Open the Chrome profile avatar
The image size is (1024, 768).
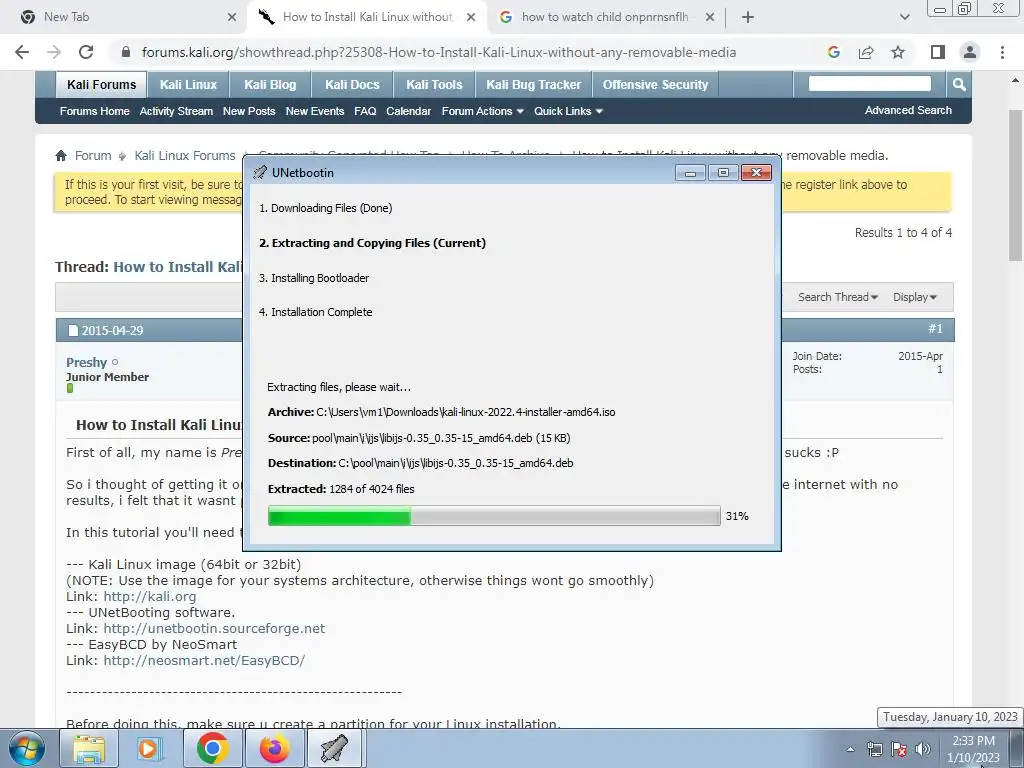pos(970,52)
